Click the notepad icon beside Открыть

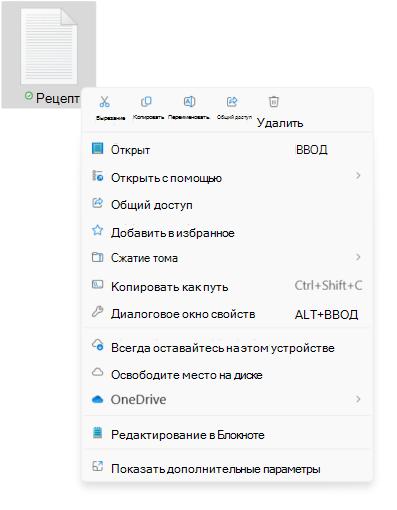97,148
